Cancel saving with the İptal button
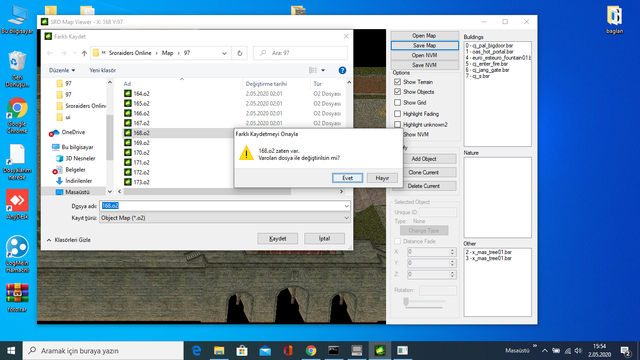This screenshot has height=360, width=640. click(x=324, y=238)
